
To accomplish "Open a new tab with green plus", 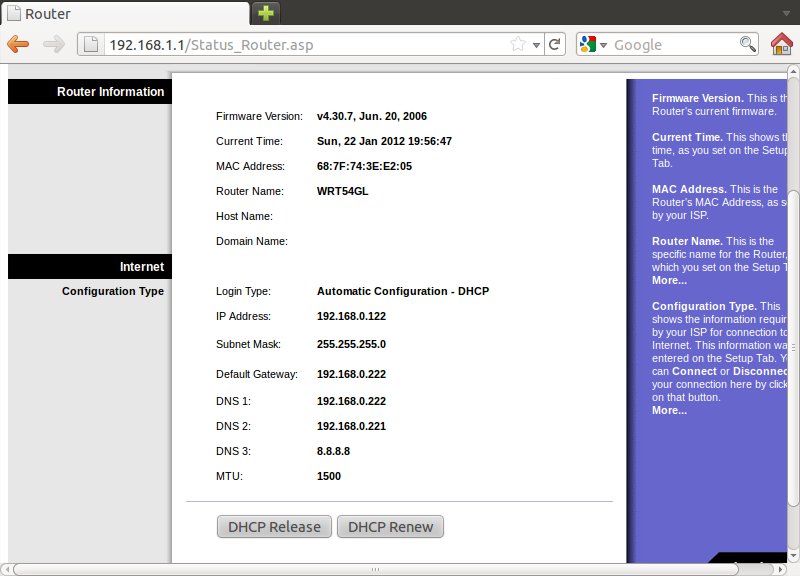I will [x=266, y=13].
